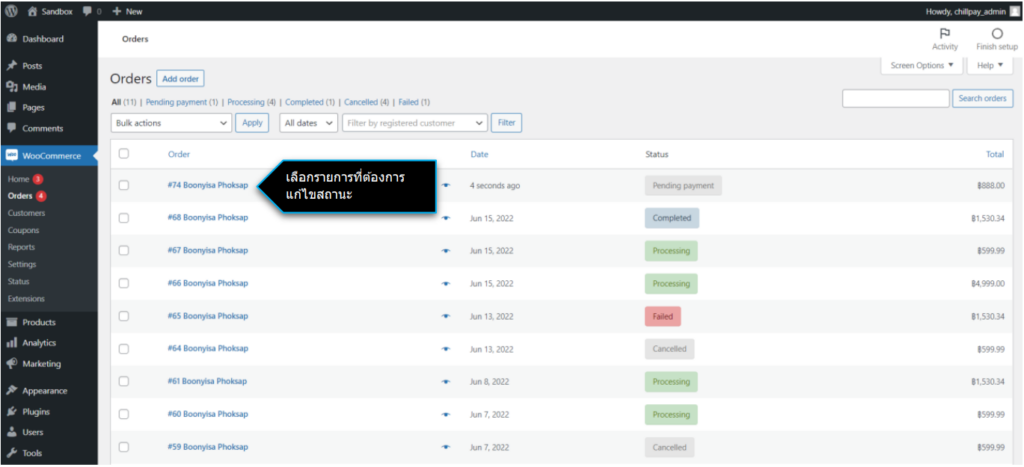Select all orders with header checkbox

coord(123,153)
